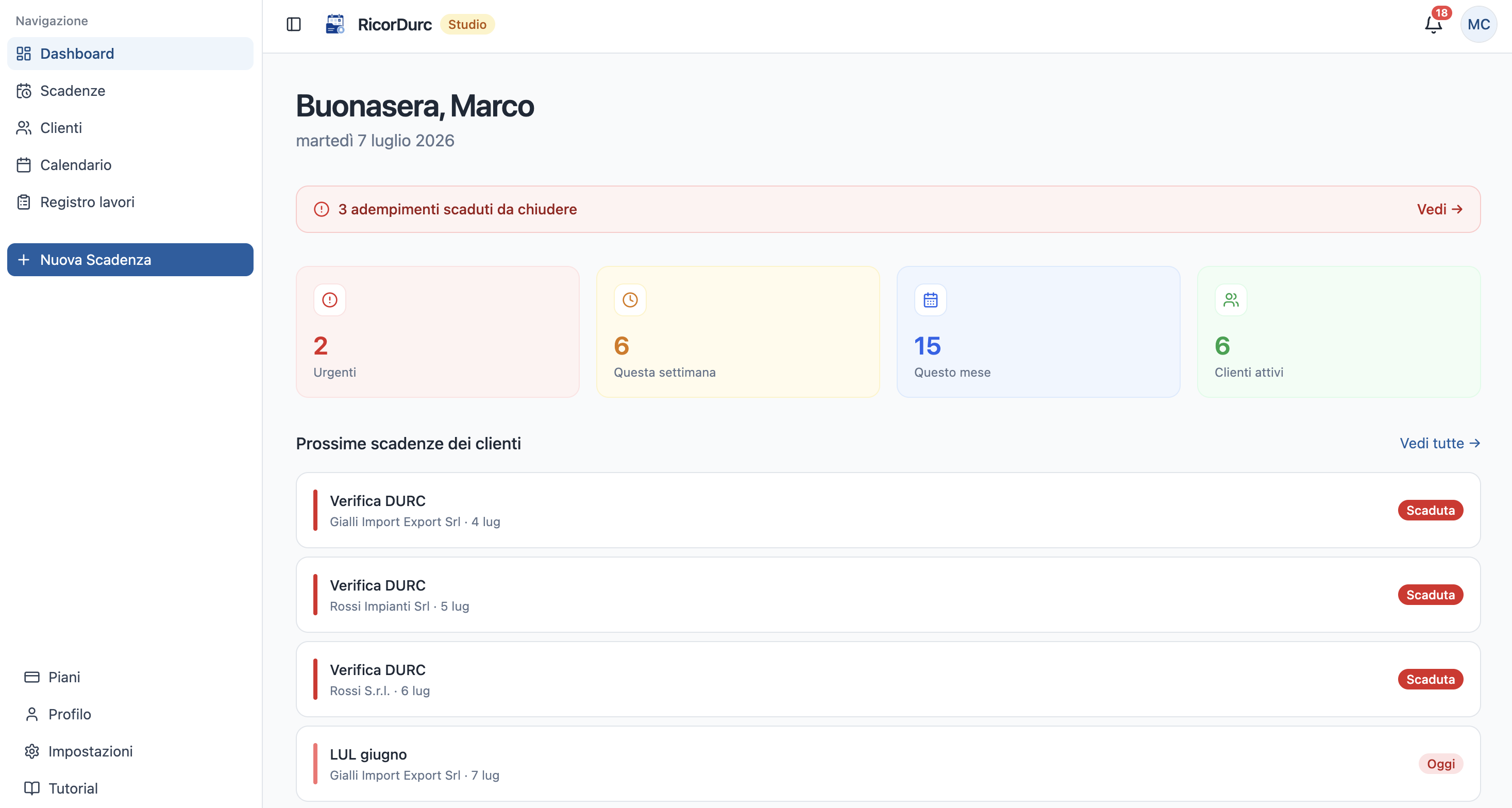Image resolution: width=1512 pixels, height=808 pixels.
Task: Open the Questa settimana stat card
Action: [738, 331]
